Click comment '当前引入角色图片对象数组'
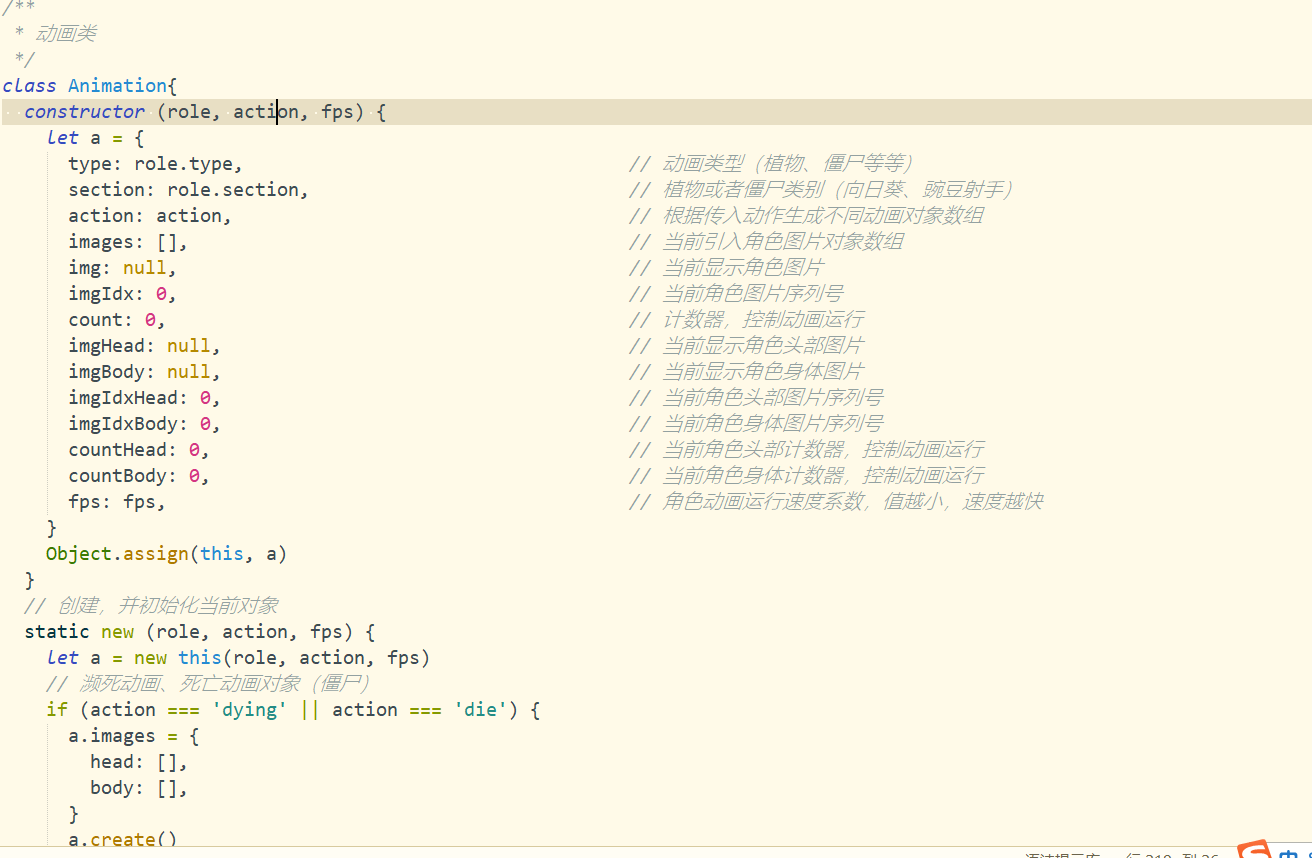The width and height of the screenshot is (1312, 858). (783, 241)
